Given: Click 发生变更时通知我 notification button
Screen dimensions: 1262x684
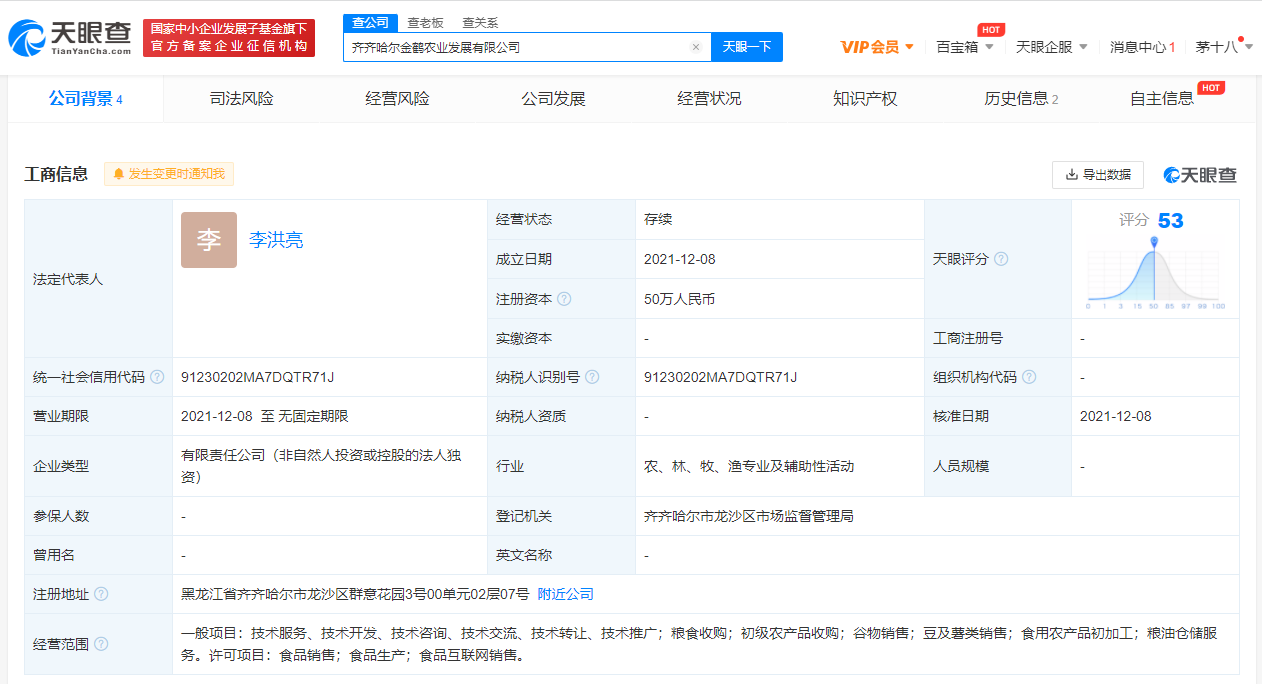Looking at the screenshot, I should [x=169, y=174].
